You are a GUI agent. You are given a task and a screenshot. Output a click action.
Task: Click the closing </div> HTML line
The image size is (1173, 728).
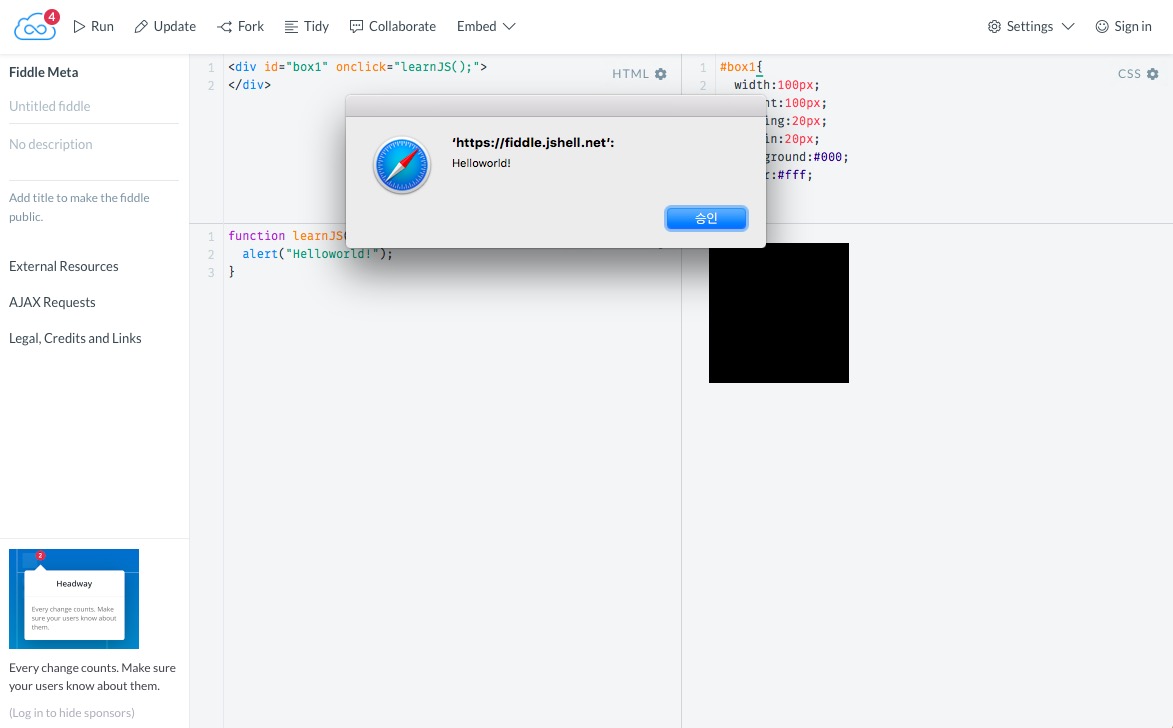[x=250, y=85]
